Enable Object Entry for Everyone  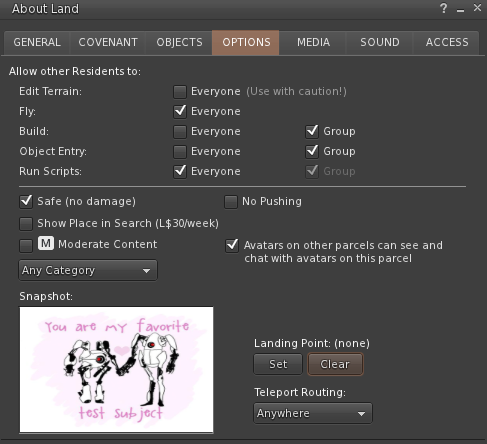[x=180, y=152]
